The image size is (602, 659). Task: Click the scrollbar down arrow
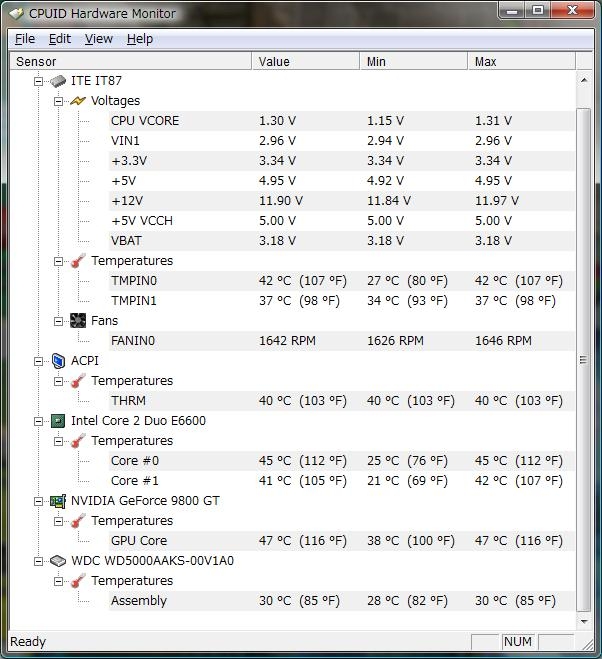click(584, 621)
